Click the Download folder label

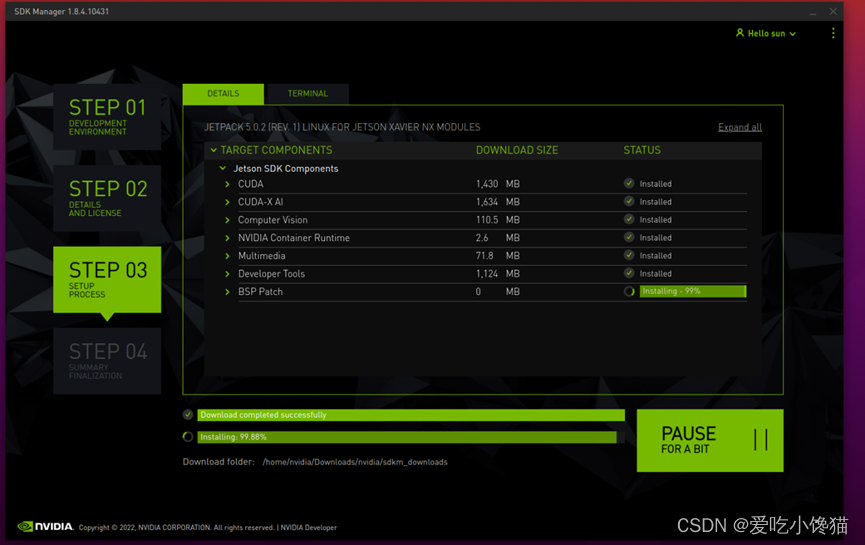[218, 462]
